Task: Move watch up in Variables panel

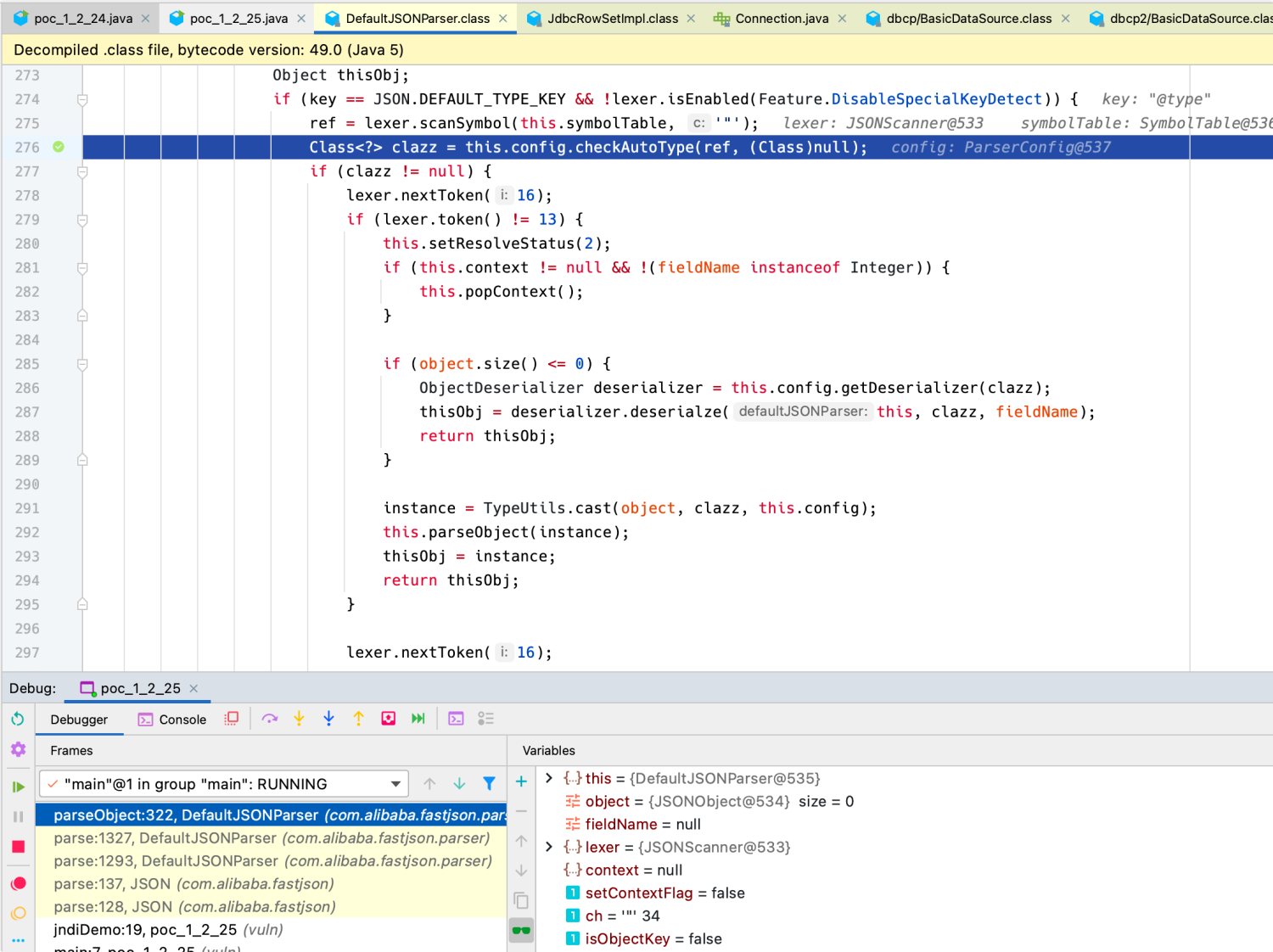Action: (521, 841)
